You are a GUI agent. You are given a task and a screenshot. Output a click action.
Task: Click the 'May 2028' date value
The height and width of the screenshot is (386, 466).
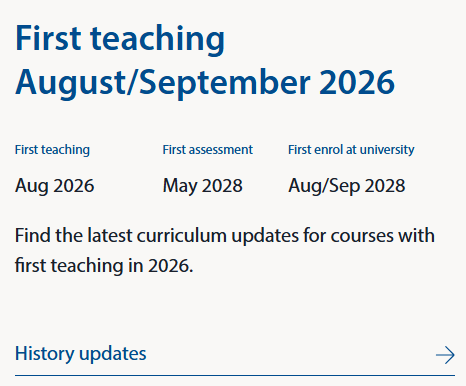[x=203, y=186]
